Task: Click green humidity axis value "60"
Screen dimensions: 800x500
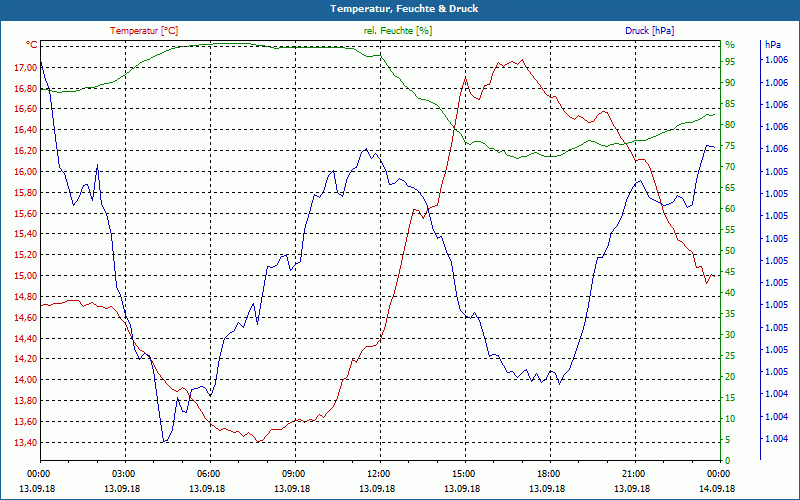Action: click(x=730, y=209)
